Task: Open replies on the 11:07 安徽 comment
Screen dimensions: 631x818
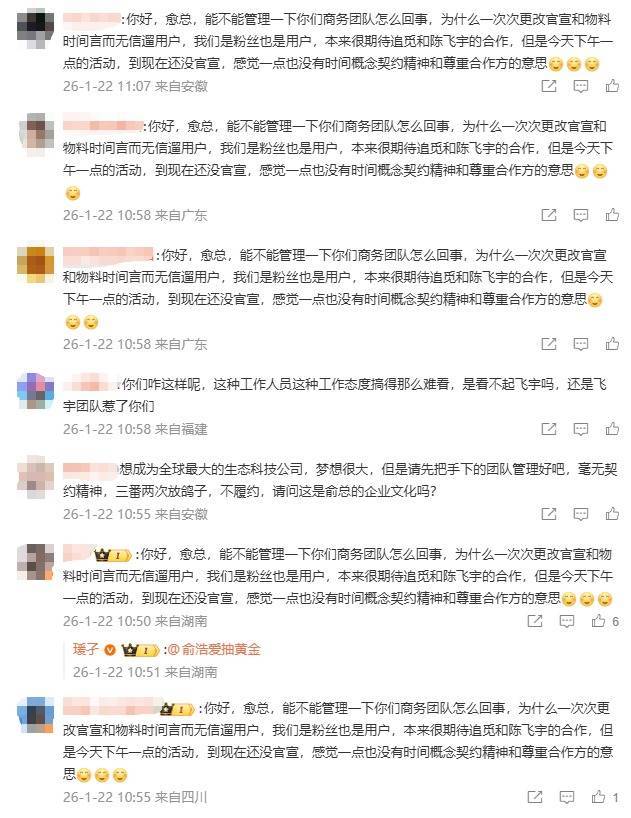Action: coord(580,86)
